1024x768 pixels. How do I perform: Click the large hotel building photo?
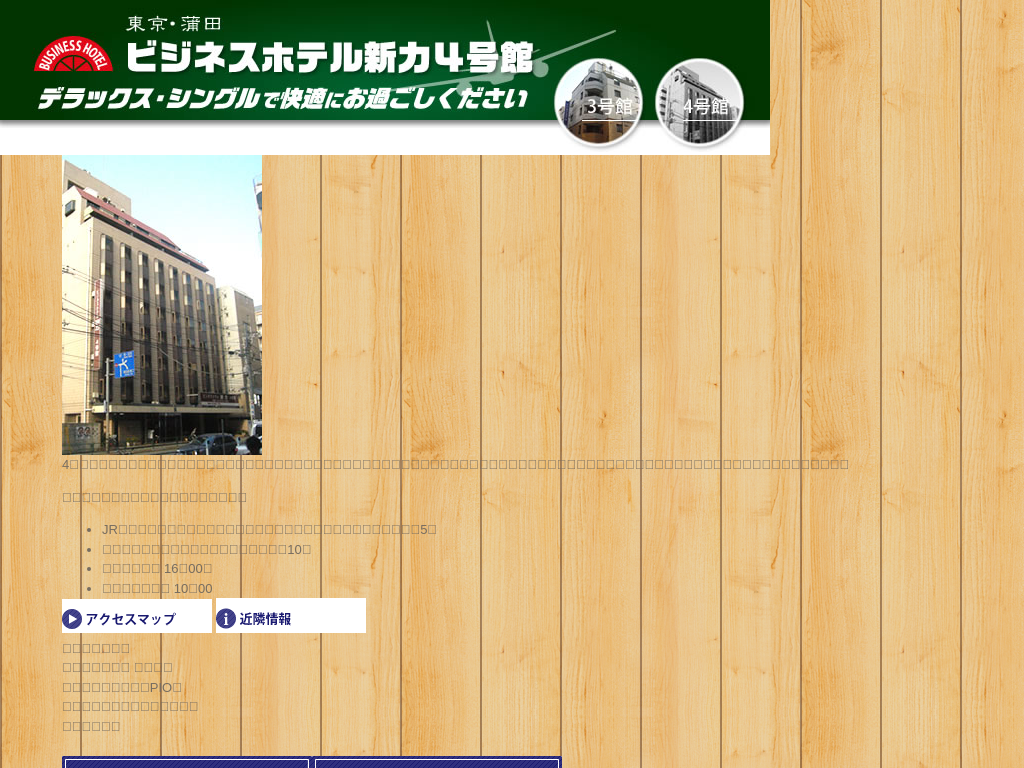coord(162,305)
